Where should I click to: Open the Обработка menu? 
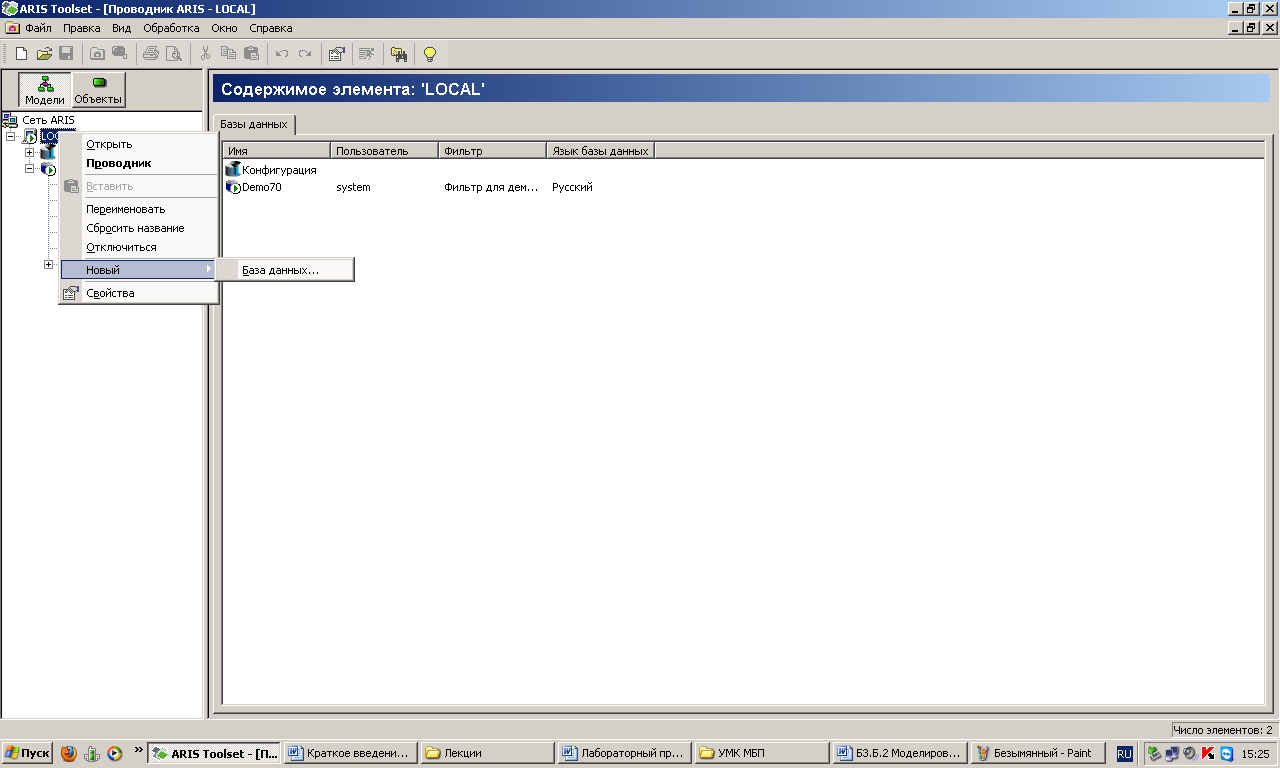[171, 28]
